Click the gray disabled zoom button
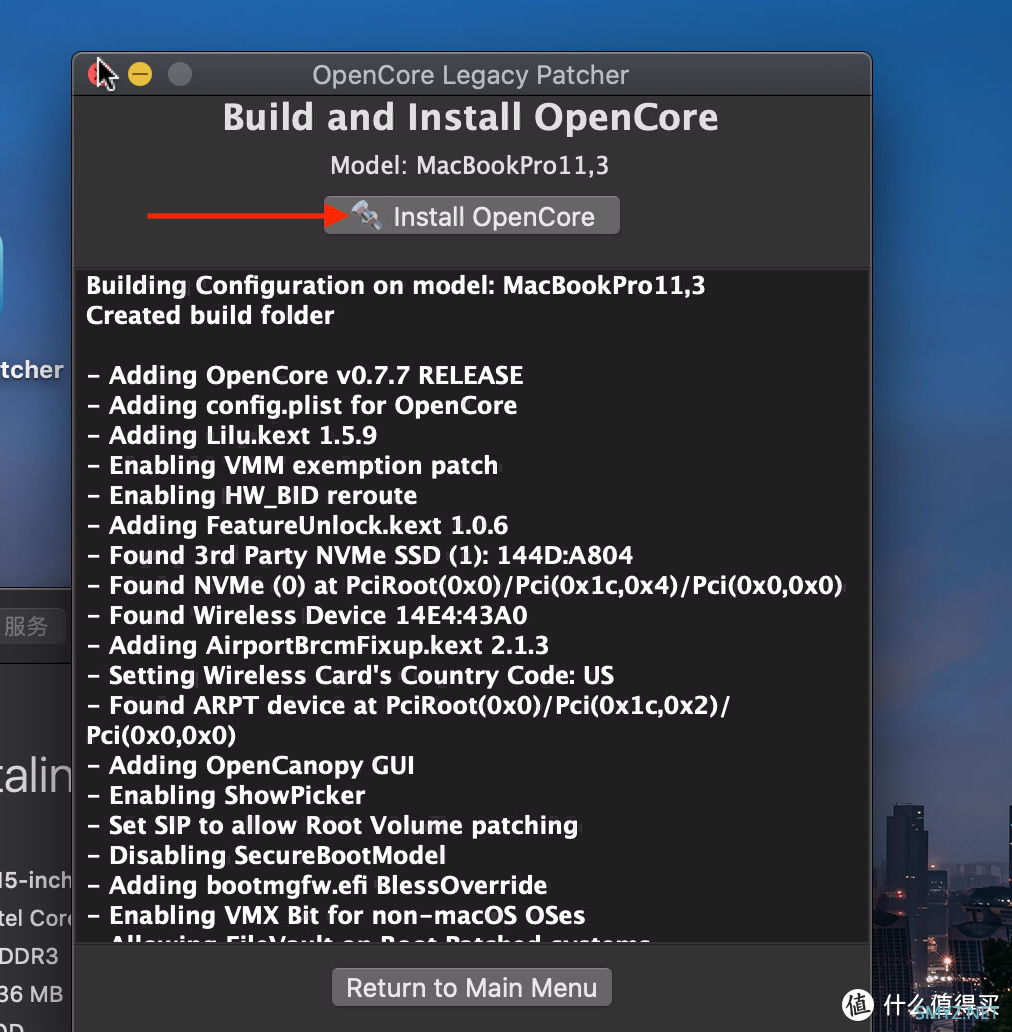Screen dimensions: 1012x1032 pyautogui.click(x=179, y=74)
